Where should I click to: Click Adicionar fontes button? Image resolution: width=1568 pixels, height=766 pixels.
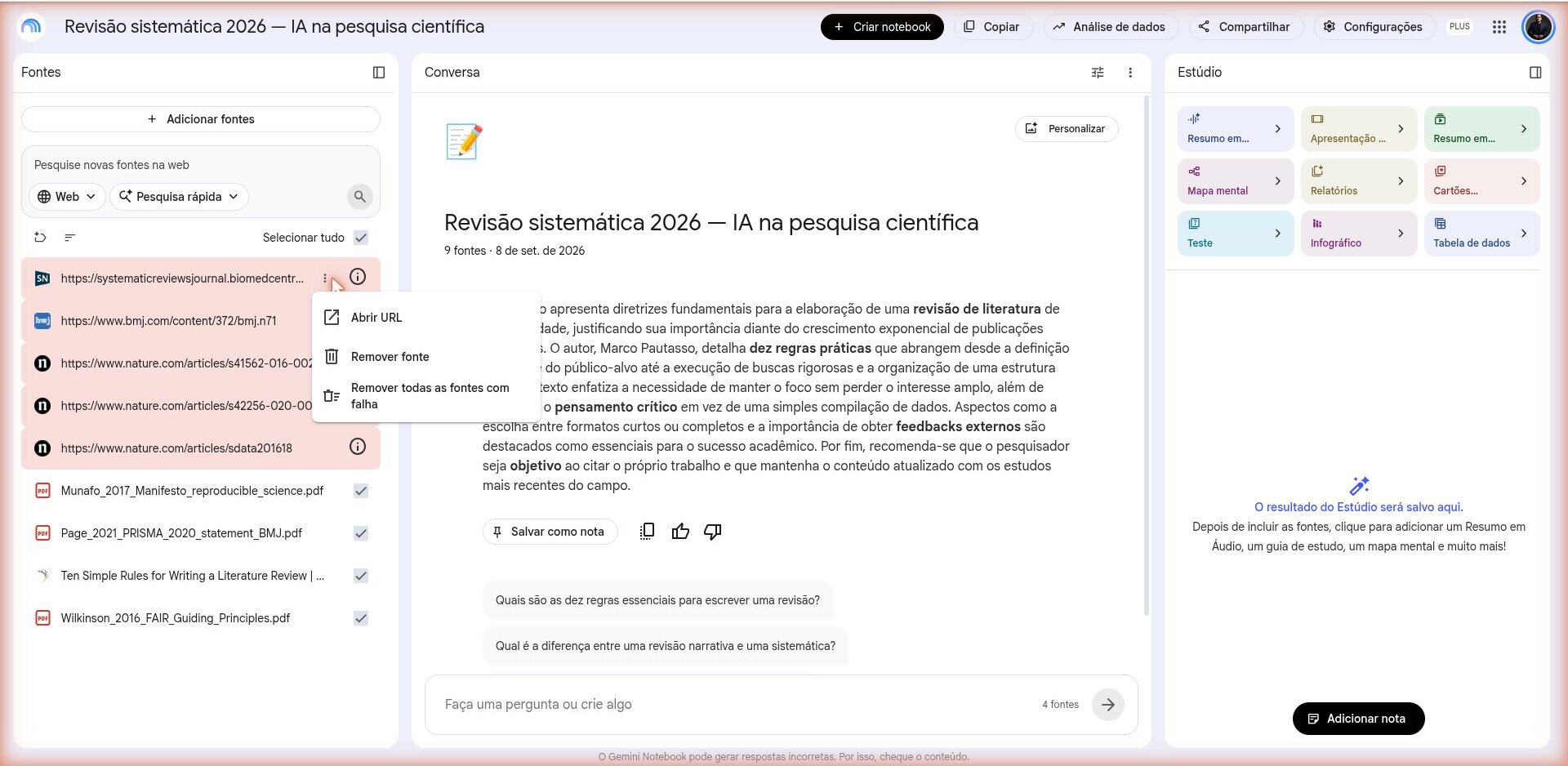(x=201, y=119)
